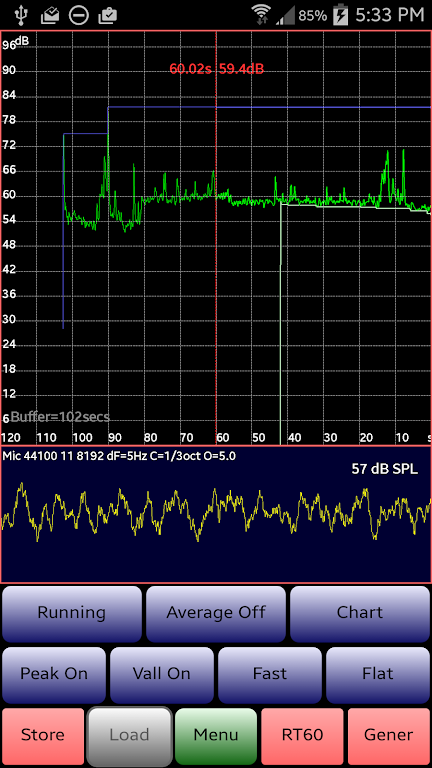Tap the USB connection status icon

(x=22, y=15)
